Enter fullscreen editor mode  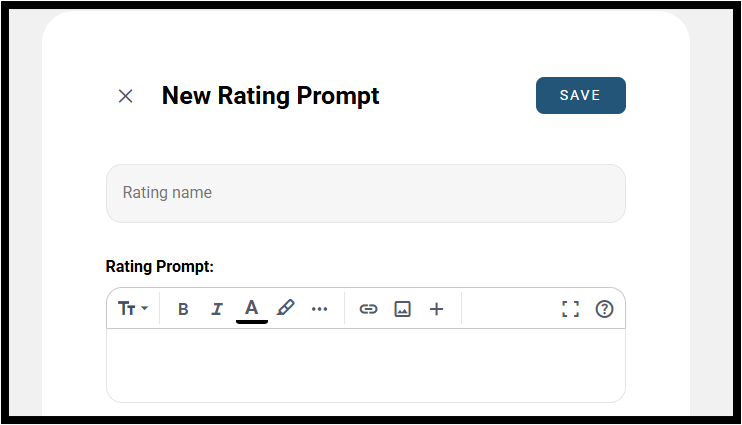[x=570, y=309]
